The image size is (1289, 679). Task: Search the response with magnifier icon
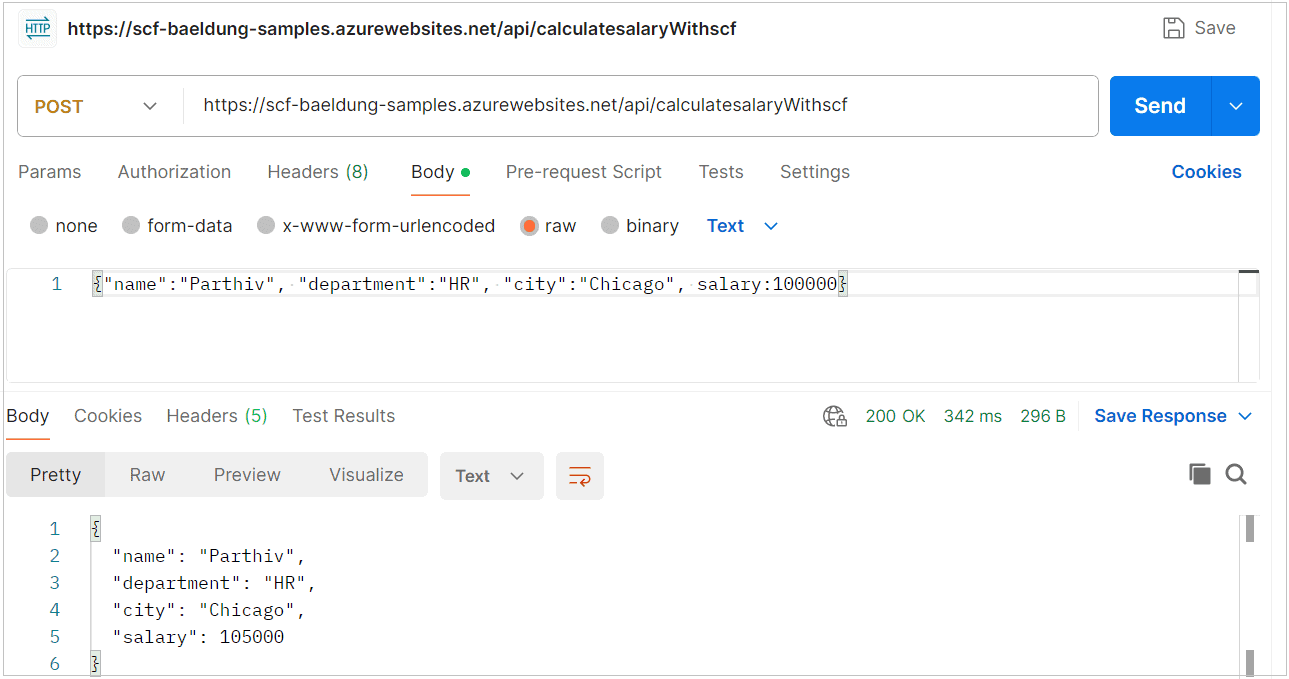click(x=1236, y=475)
